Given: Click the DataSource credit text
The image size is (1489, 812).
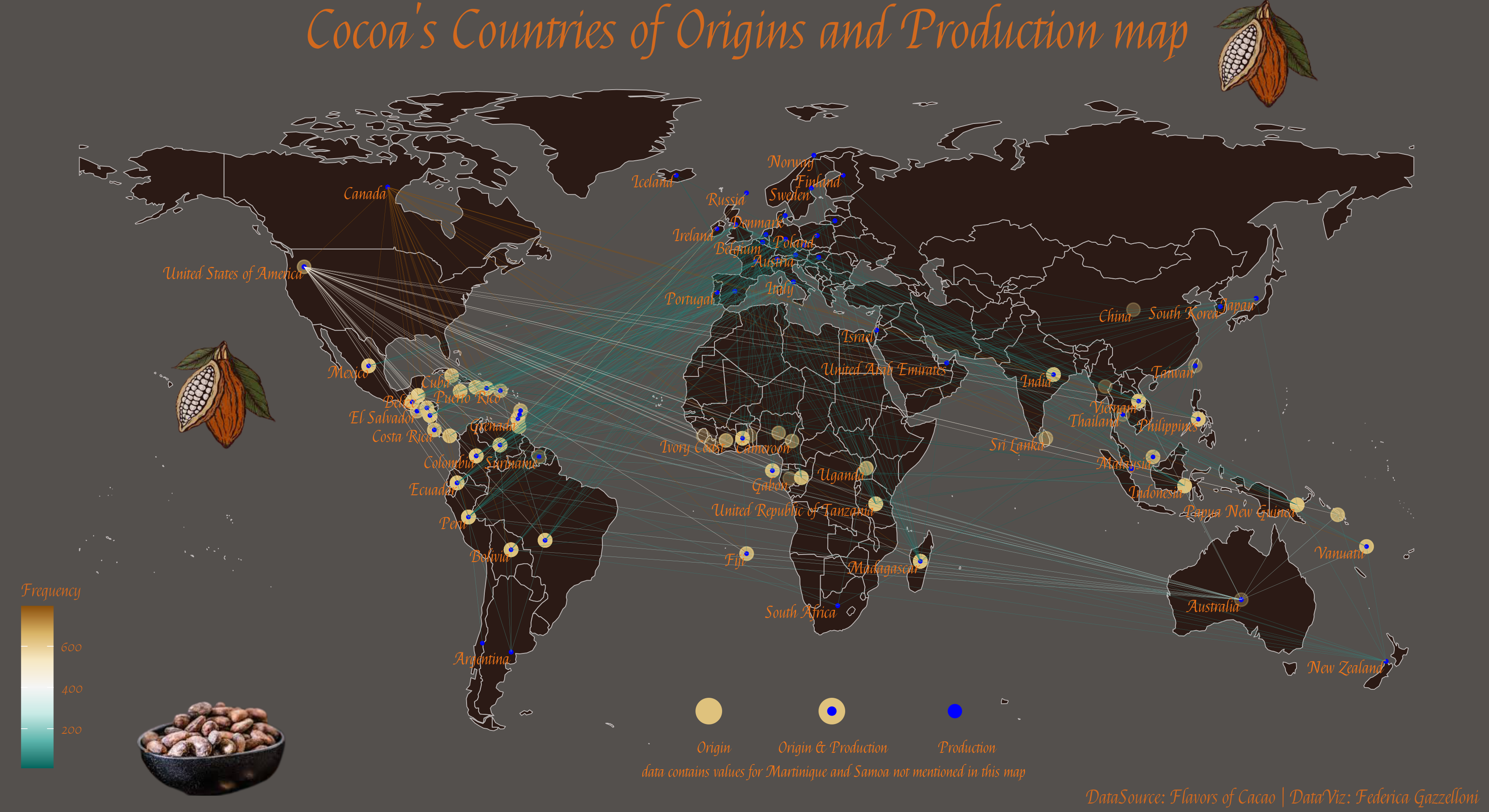Looking at the screenshot, I should click(x=1281, y=798).
